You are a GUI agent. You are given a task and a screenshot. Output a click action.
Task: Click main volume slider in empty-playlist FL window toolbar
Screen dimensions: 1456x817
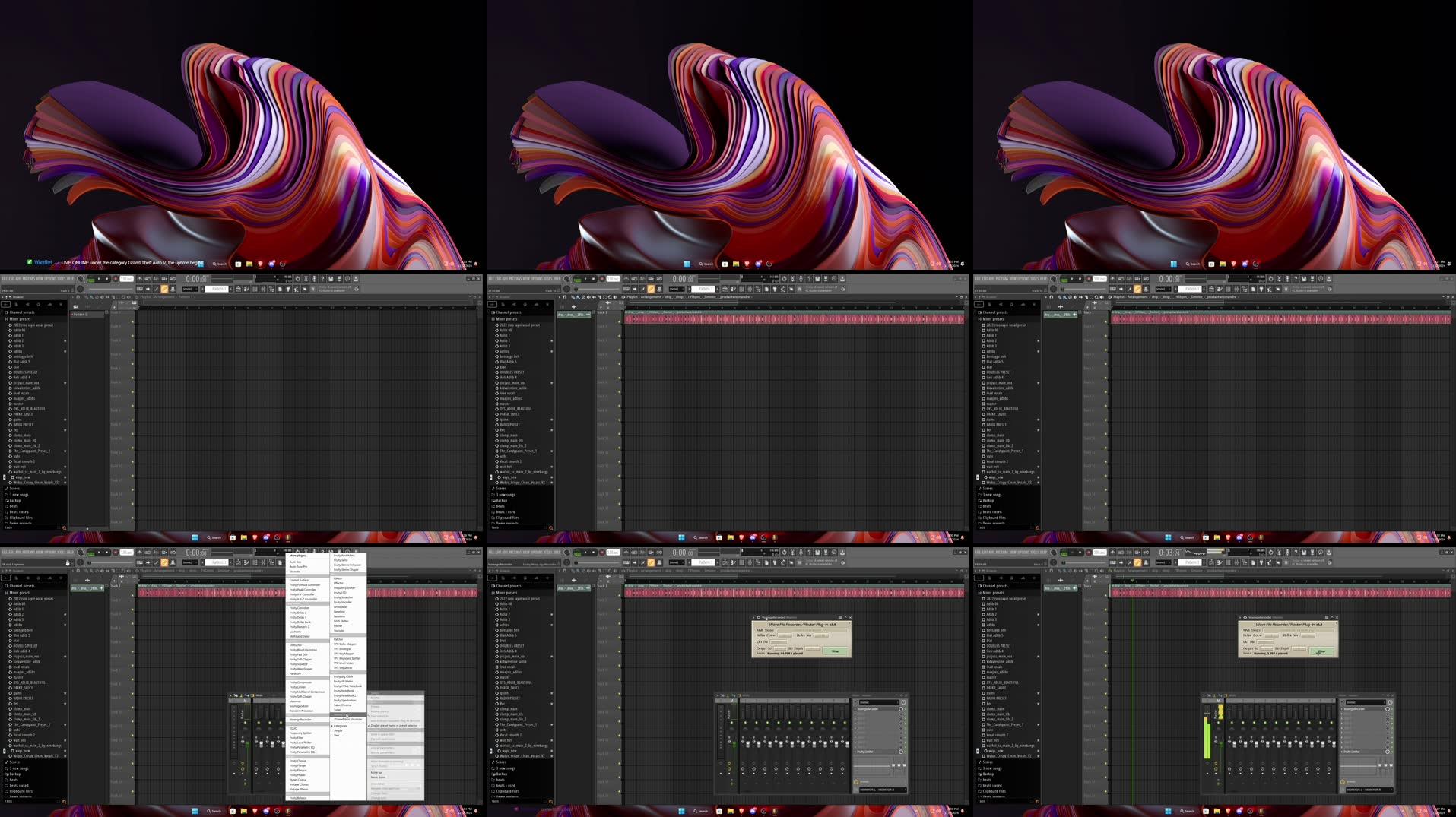pos(110,289)
